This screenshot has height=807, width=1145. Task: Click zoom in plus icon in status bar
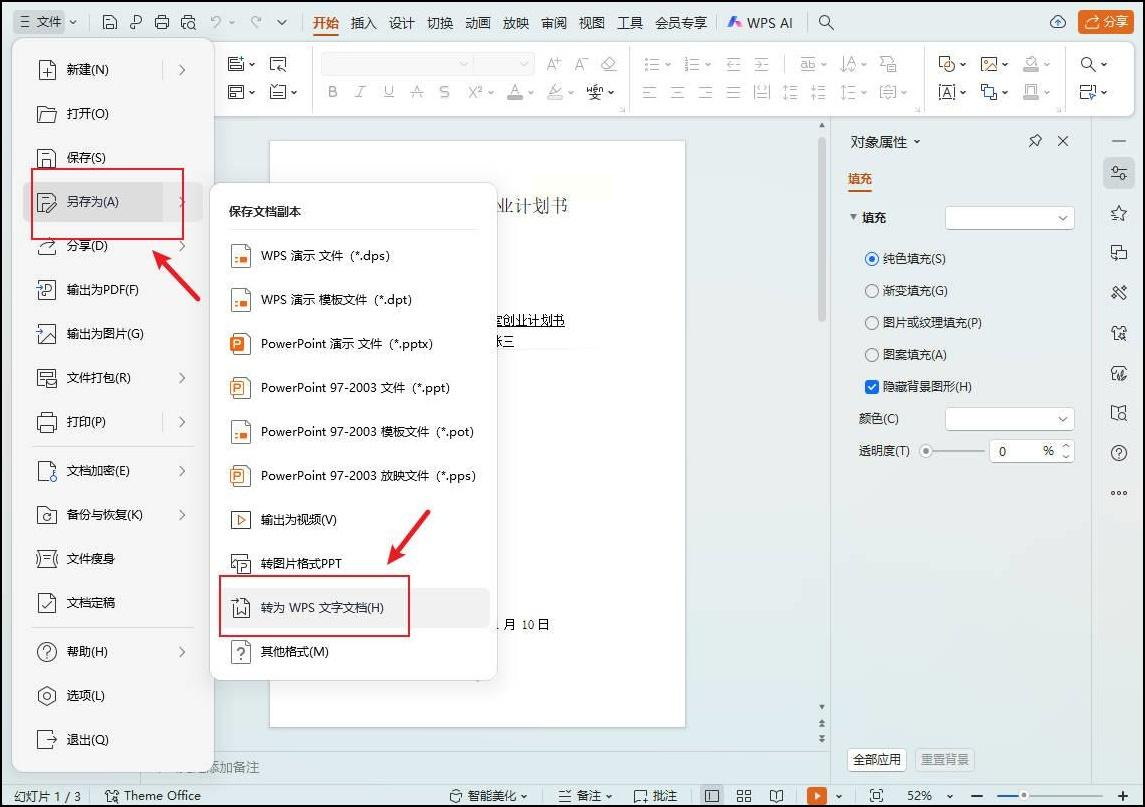(x=1123, y=795)
